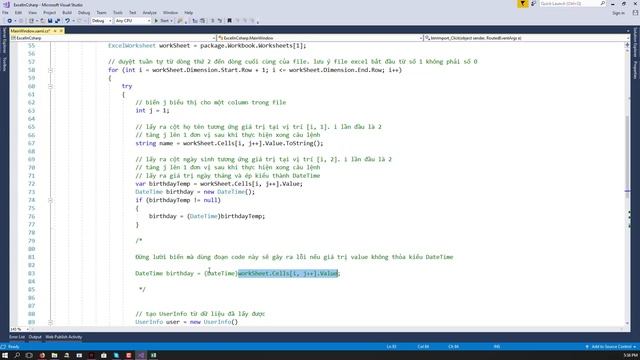The height and width of the screenshot is (360, 640).
Task: Click the Quick Launch search field
Action: click(572, 4)
